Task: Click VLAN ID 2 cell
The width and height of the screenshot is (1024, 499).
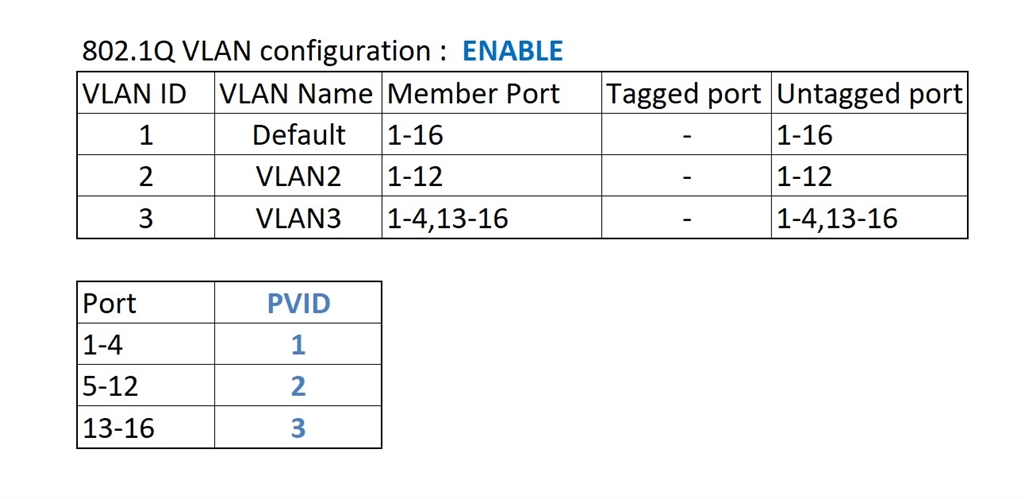Action: 146,177
